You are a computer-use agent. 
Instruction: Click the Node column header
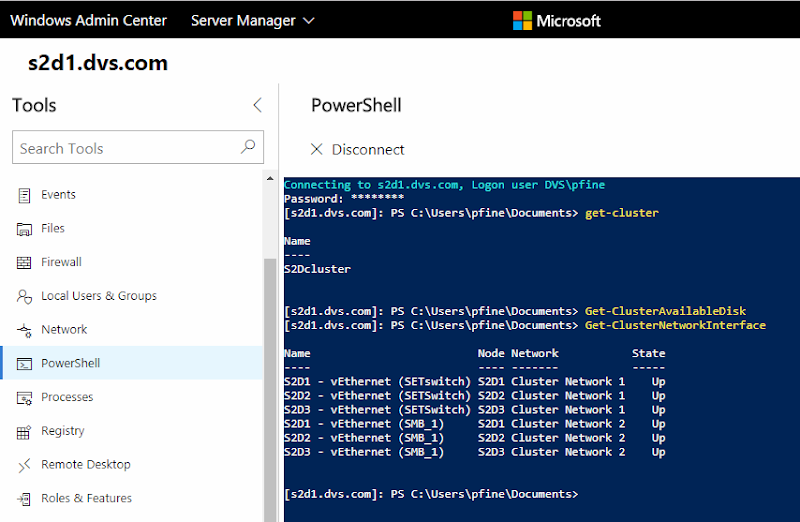491,353
